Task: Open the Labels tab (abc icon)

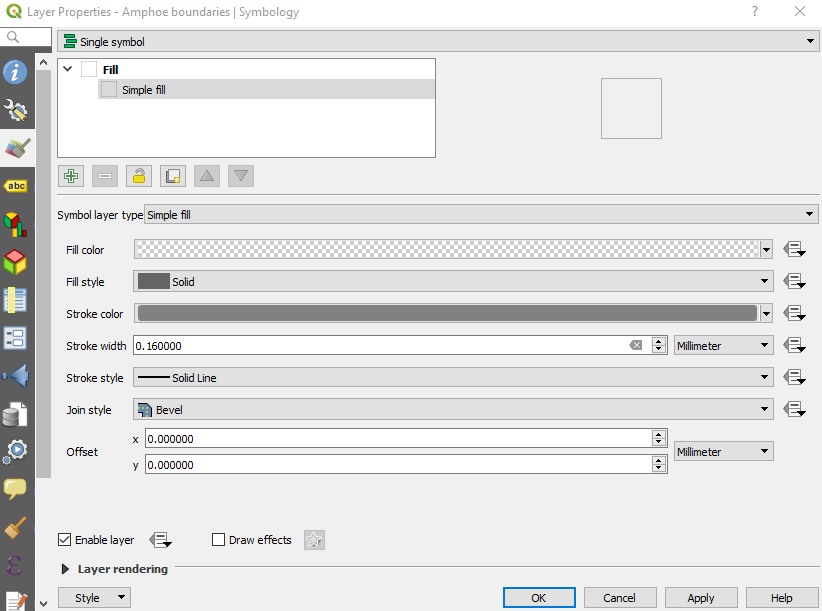Action: pyautogui.click(x=16, y=186)
